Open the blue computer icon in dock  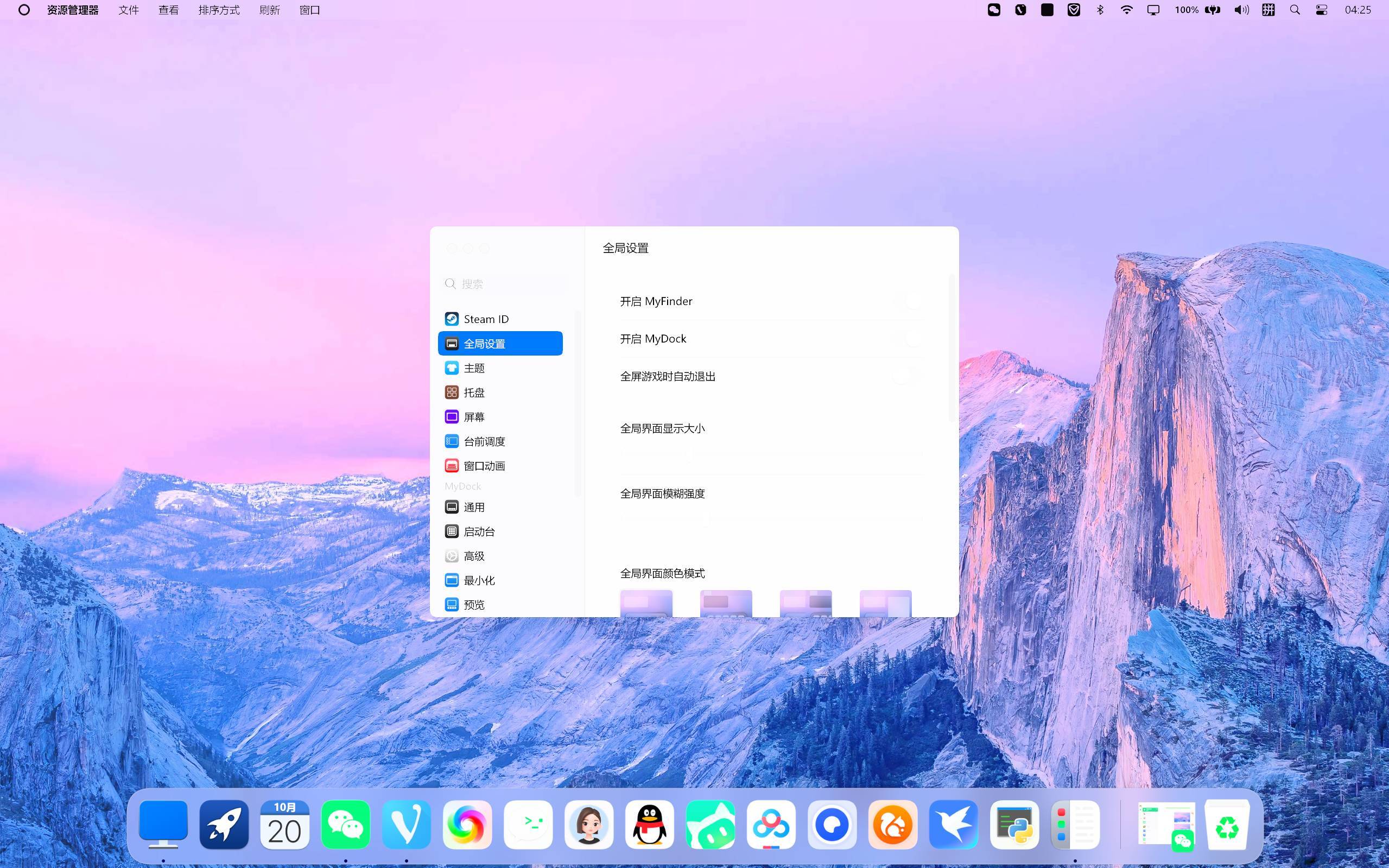(163, 825)
